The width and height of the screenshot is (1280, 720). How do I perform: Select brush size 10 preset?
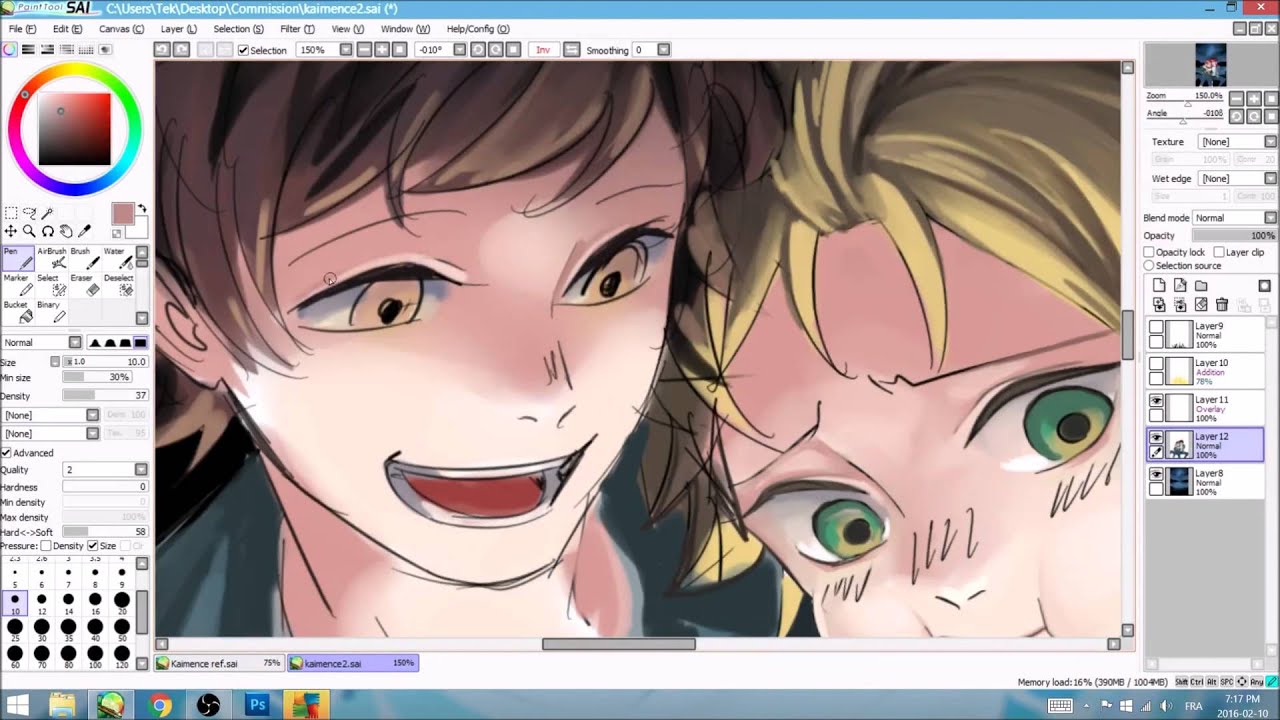coord(14,603)
